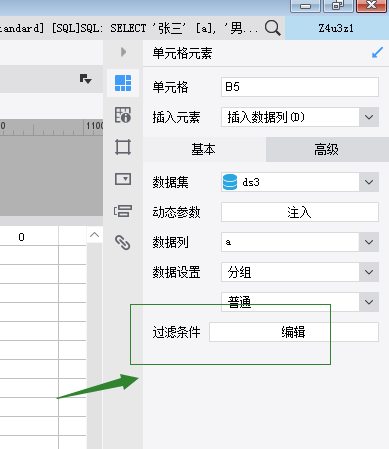The image size is (389, 449).
Task: Click the column header labeled 0
Action: coord(22,237)
